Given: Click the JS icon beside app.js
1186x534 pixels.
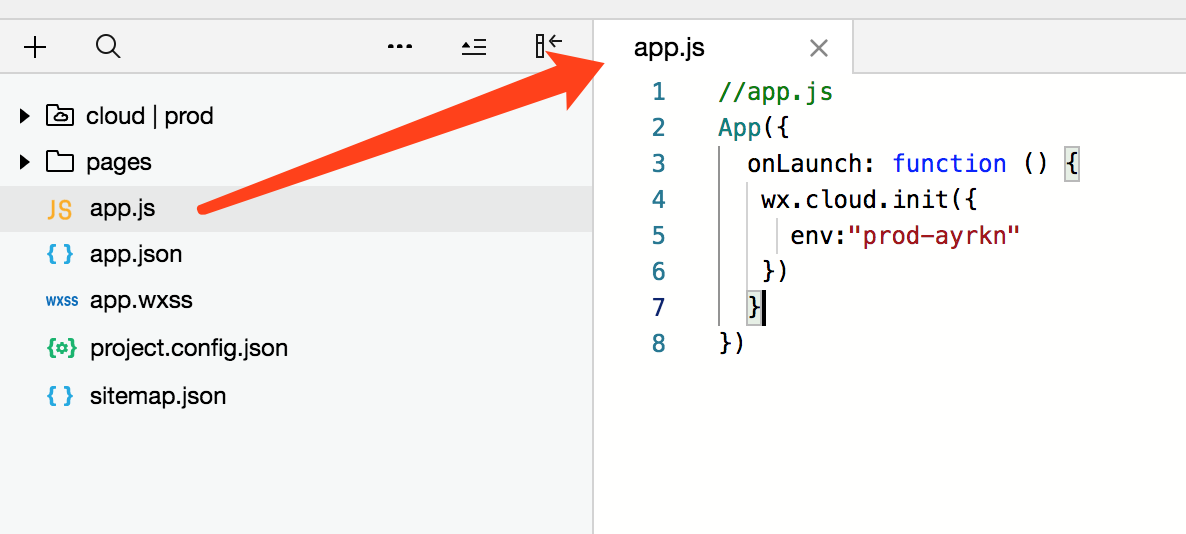Looking at the screenshot, I should coord(60,209).
